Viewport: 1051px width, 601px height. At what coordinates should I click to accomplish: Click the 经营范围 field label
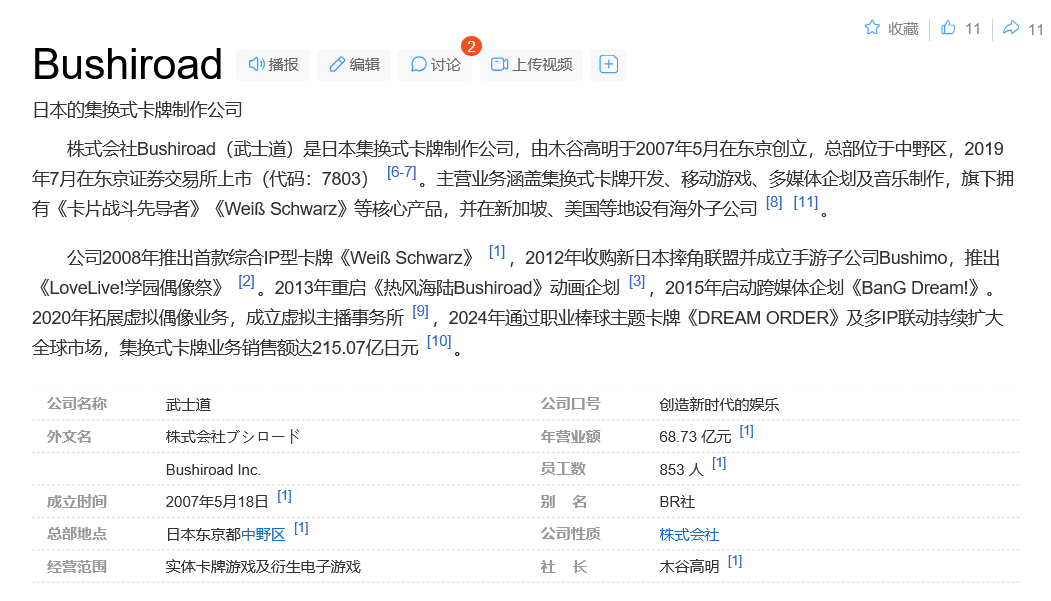(x=77, y=567)
